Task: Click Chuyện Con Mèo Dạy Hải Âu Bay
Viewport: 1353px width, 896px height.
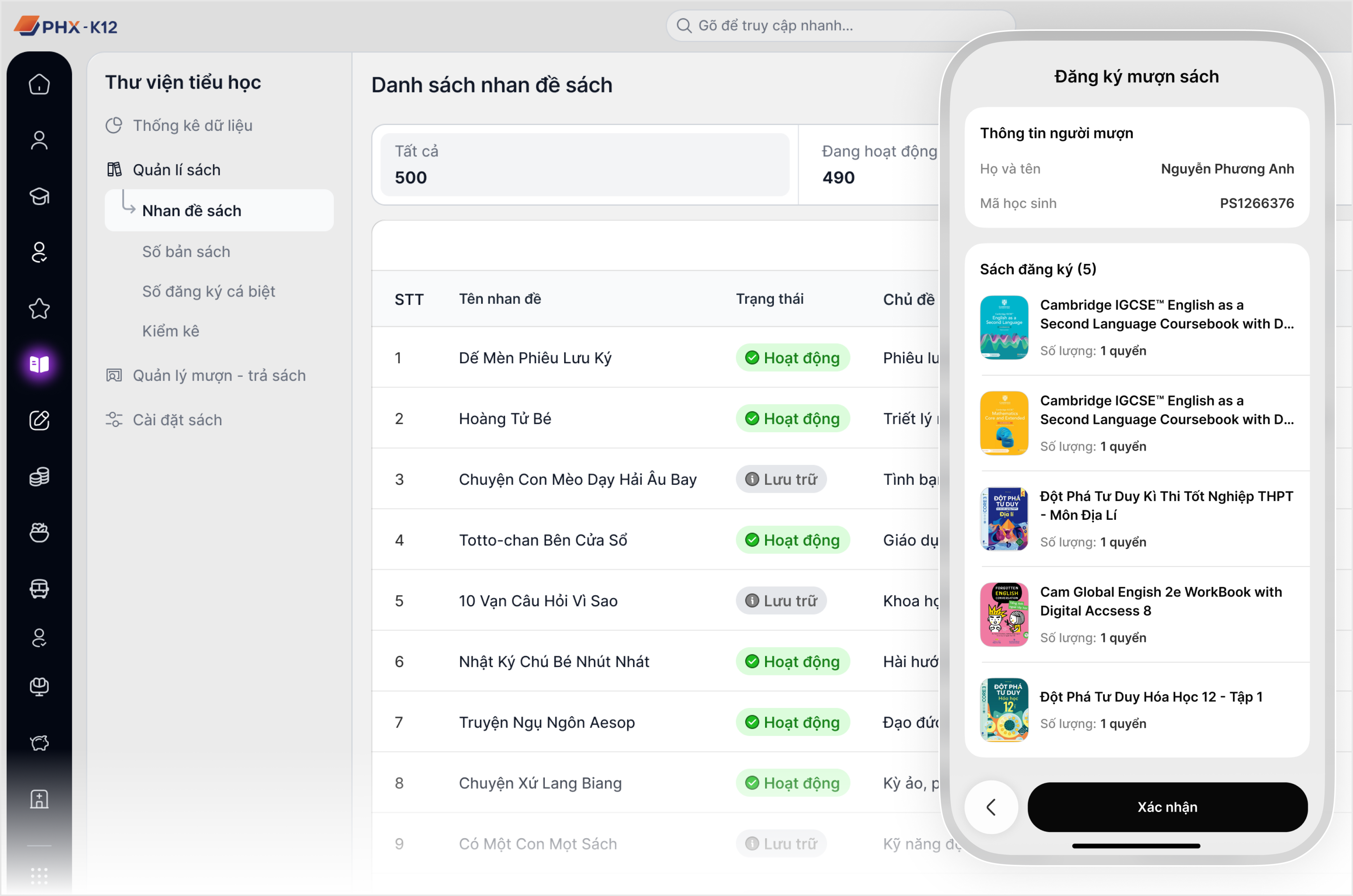Action: [577, 479]
